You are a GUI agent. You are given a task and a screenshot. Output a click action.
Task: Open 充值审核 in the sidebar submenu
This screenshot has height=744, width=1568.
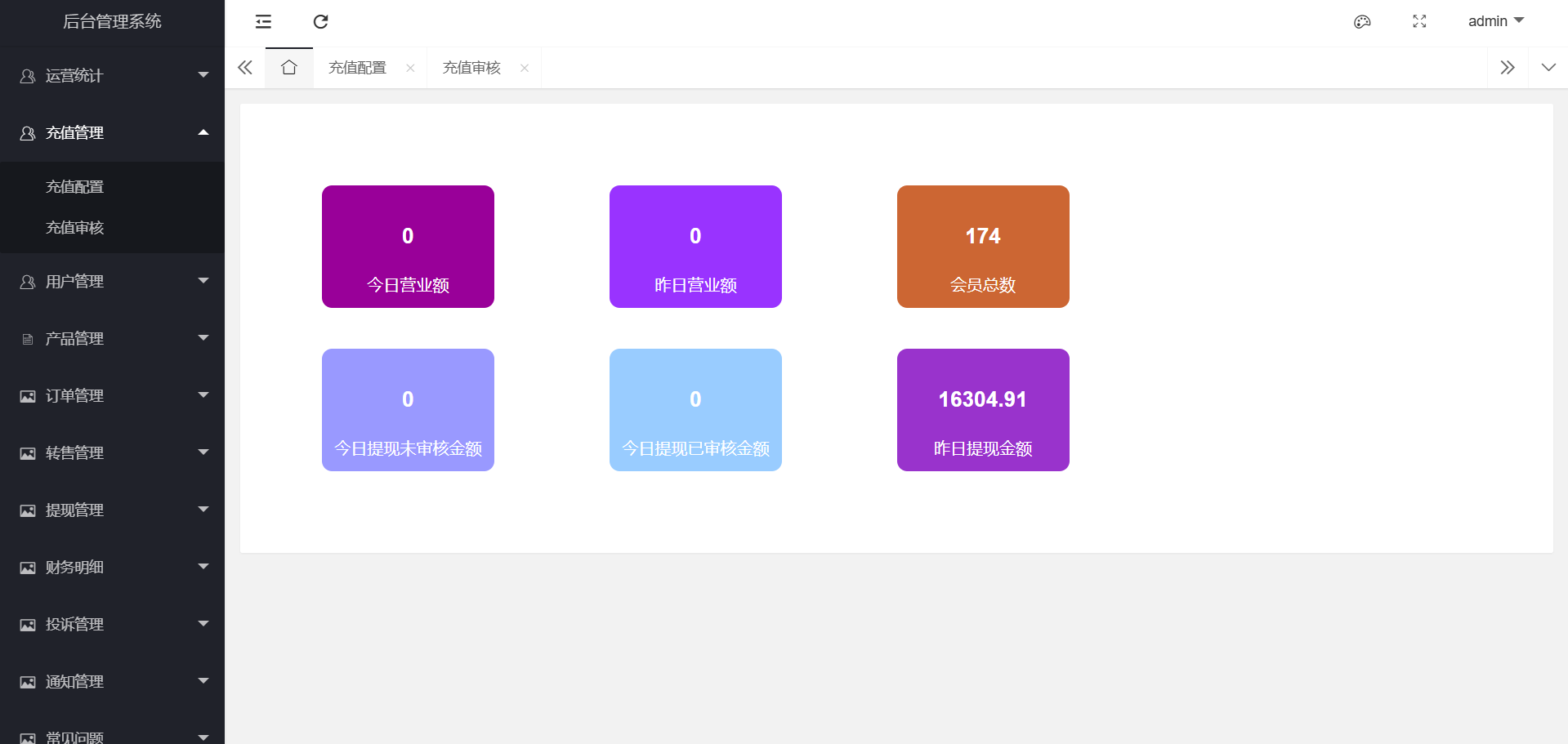pyautogui.click(x=75, y=228)
